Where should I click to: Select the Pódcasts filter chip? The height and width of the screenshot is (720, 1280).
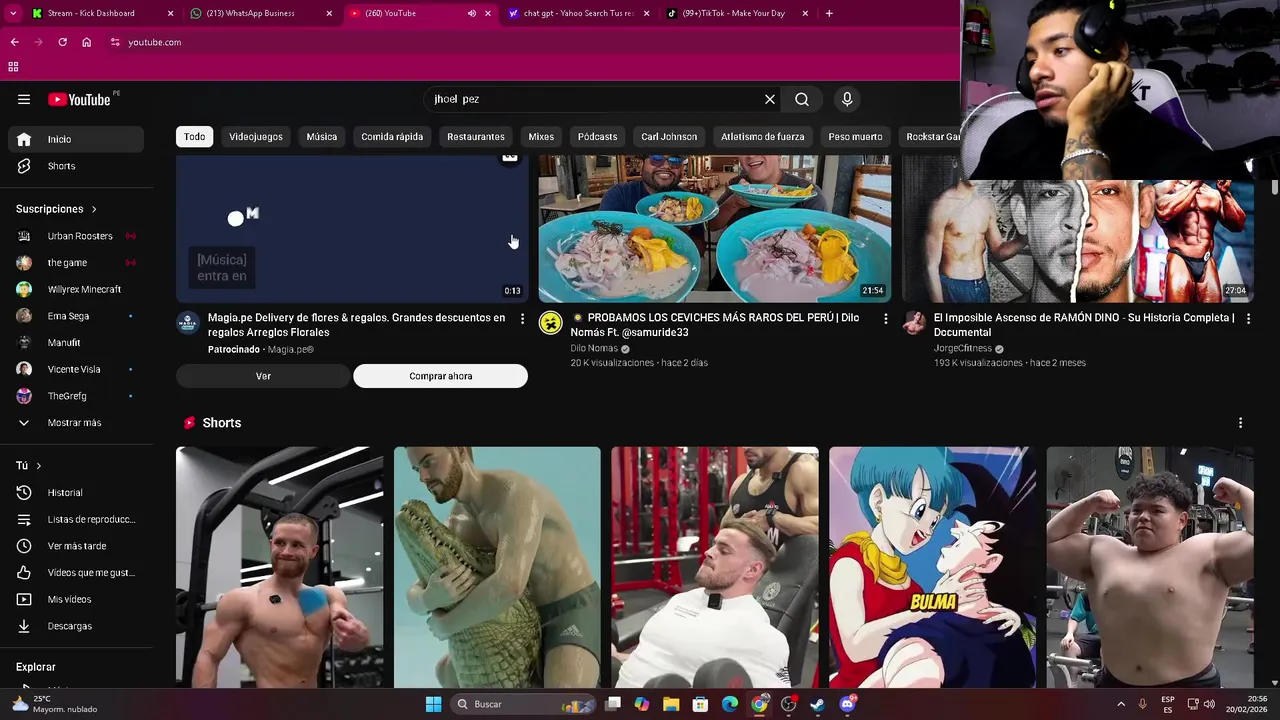coord(597,136)
